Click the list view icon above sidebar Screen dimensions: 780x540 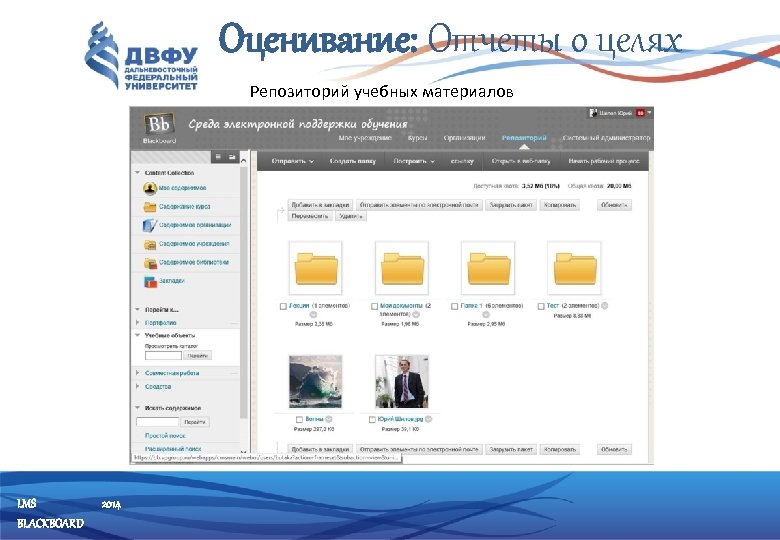218,157
